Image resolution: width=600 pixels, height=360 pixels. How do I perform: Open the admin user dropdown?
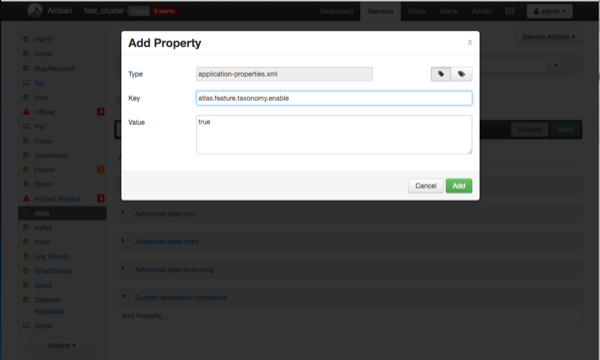[x=549, y=11]
